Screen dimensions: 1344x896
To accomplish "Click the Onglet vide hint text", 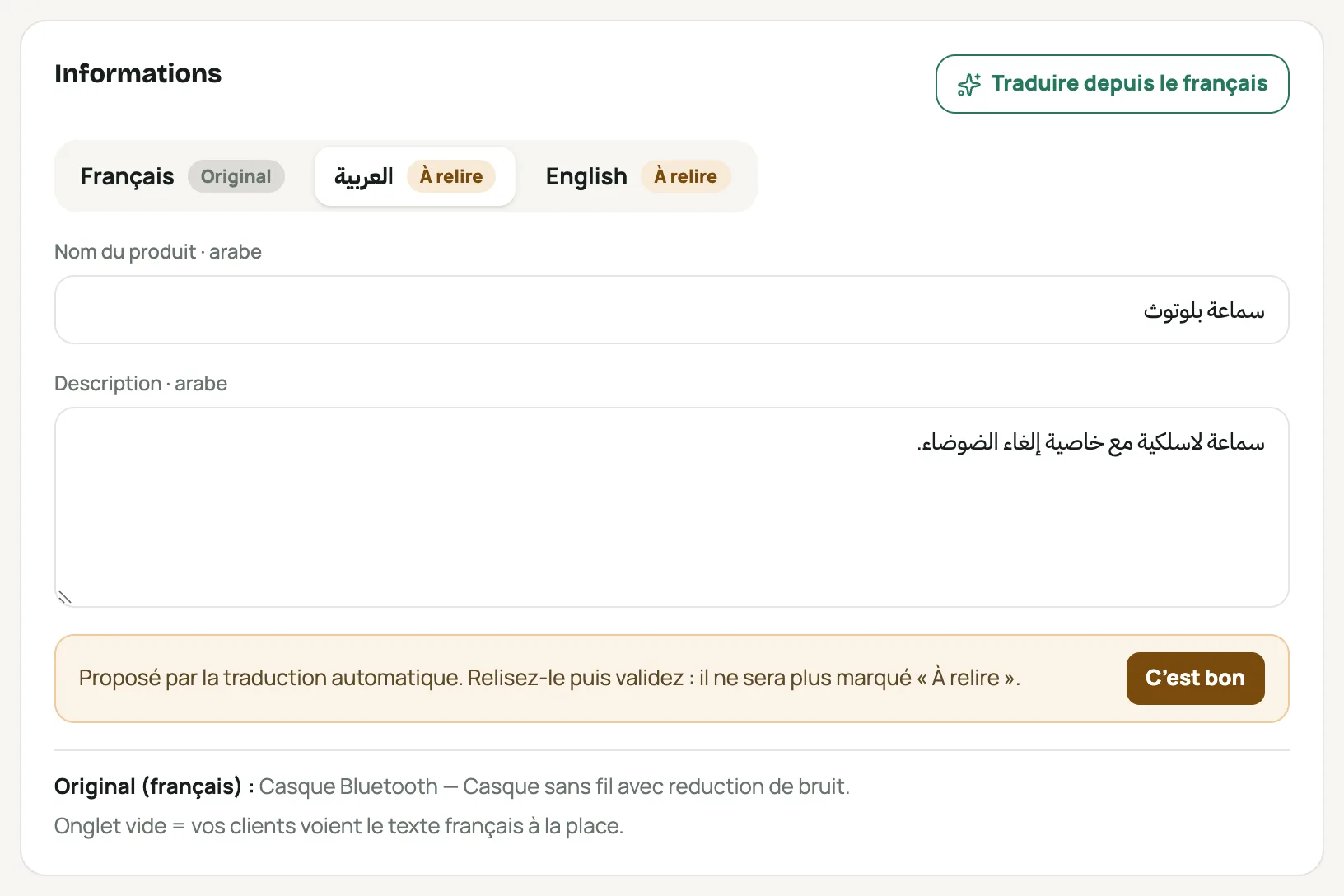I will point(339,826).
